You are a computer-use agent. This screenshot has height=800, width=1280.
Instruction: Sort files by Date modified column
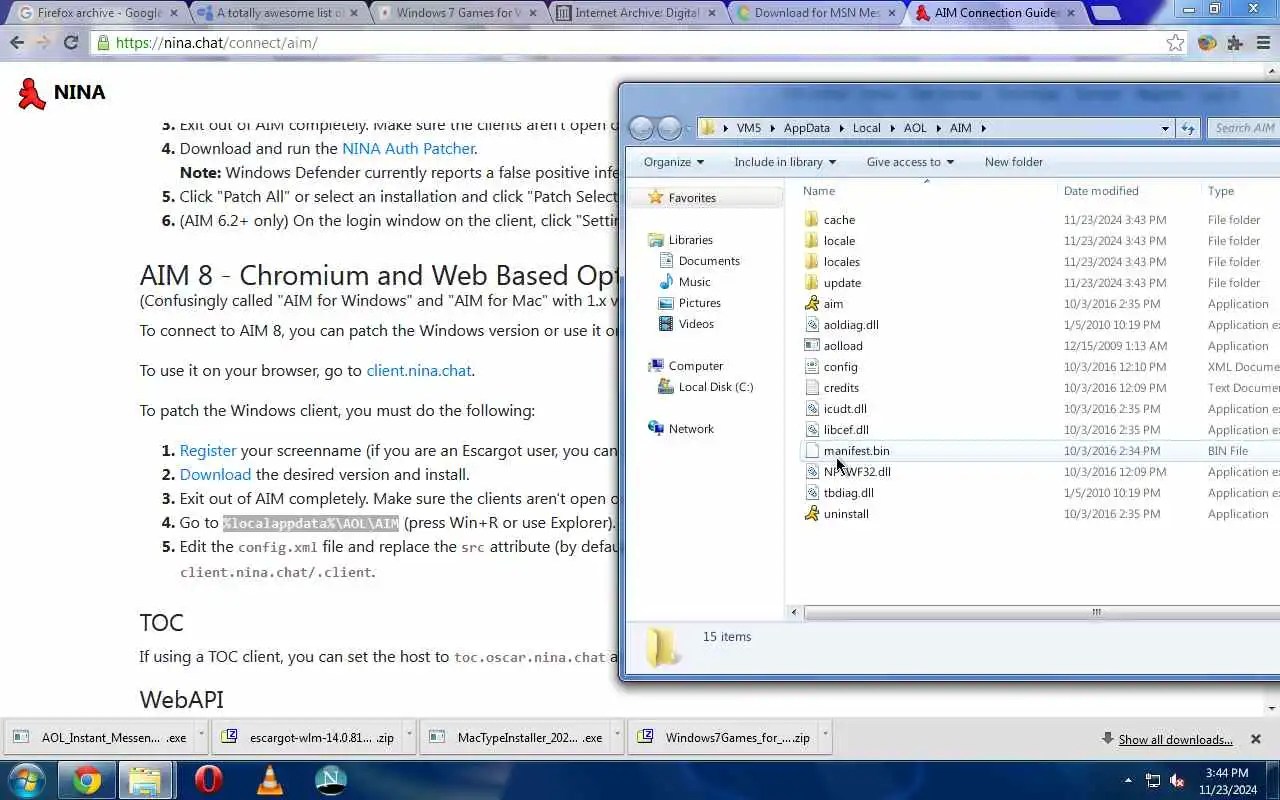[x=1101, y=191]
